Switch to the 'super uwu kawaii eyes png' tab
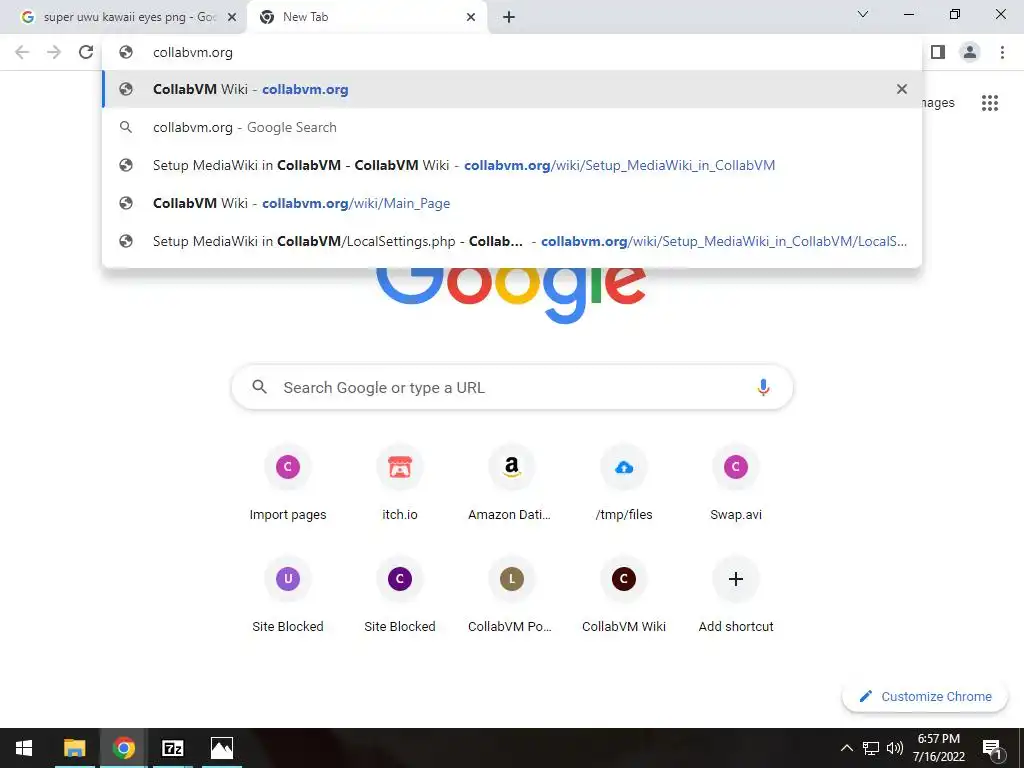 (x=124, y=17)
